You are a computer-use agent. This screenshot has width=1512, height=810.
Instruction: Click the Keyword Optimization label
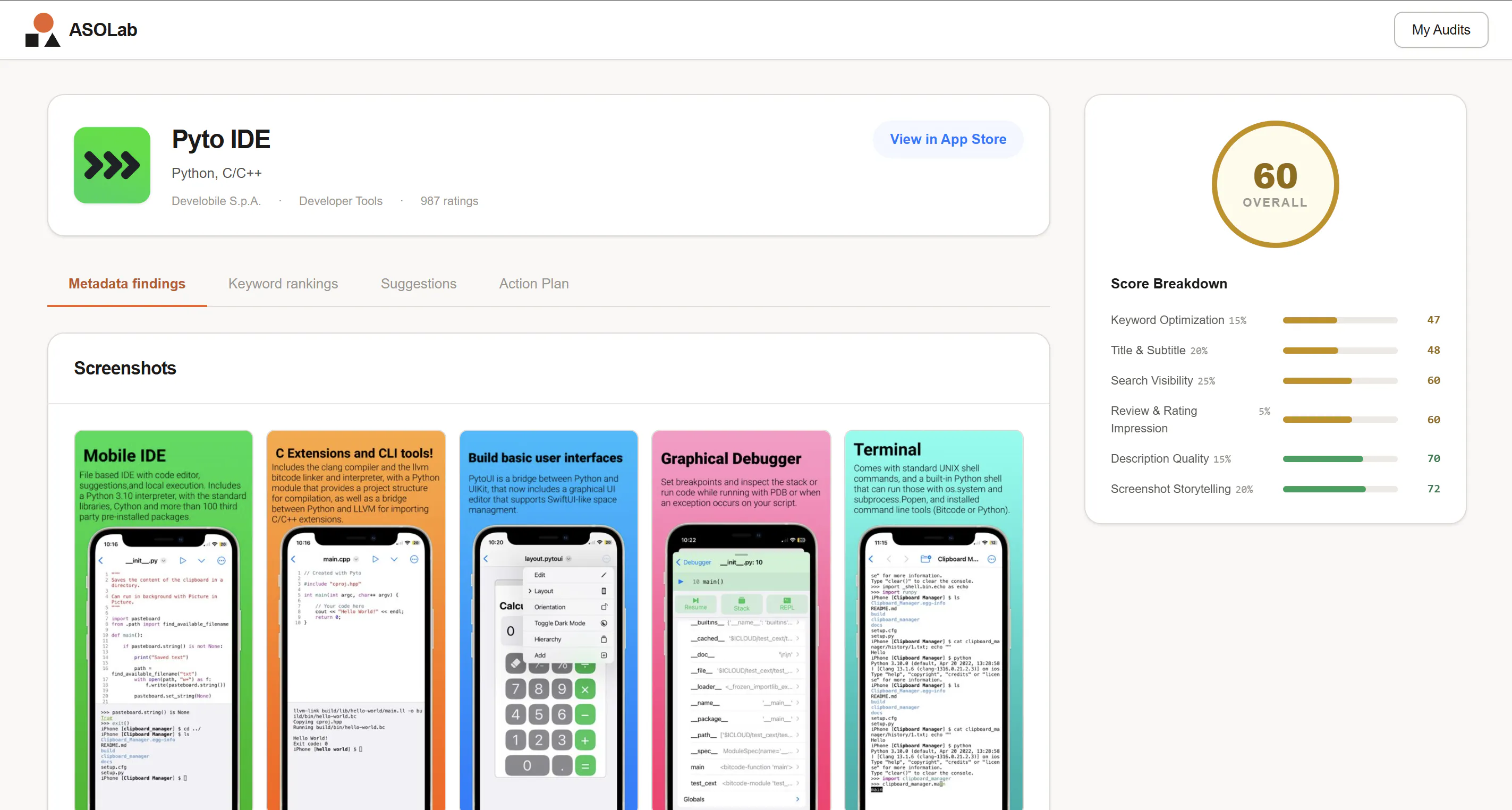point(1167,320)
